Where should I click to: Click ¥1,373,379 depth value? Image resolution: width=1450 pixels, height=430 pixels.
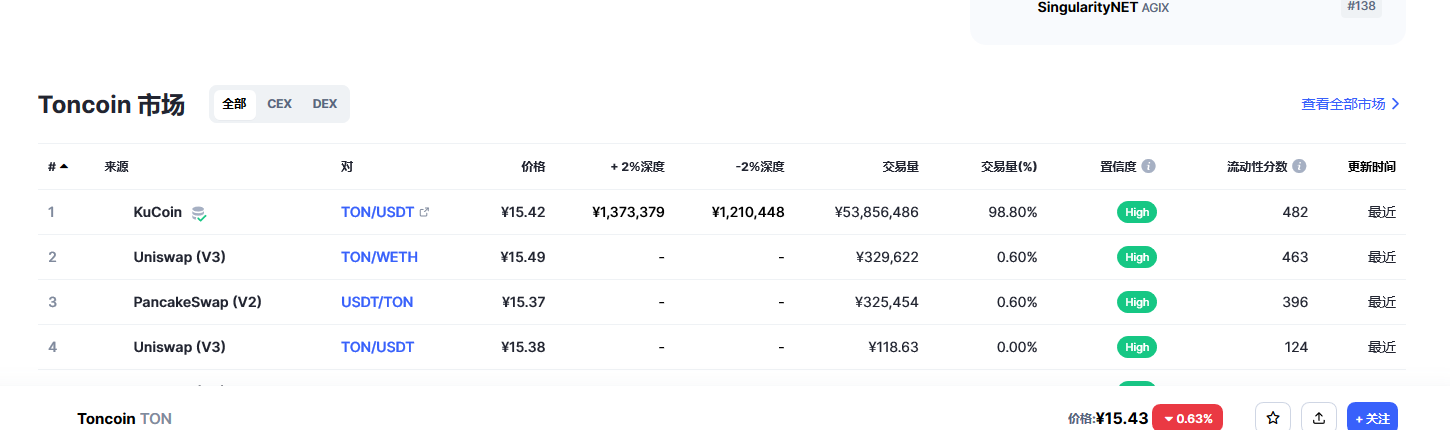(x=628, y=212)
